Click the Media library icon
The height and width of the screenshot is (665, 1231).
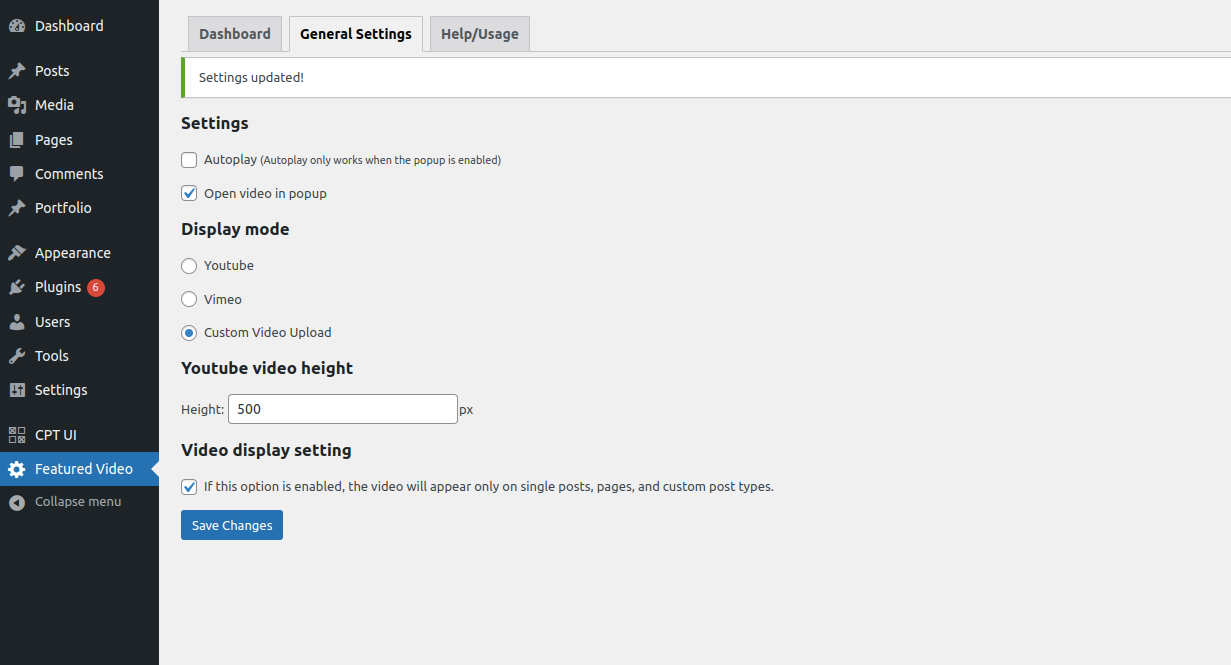coord(17,105)
